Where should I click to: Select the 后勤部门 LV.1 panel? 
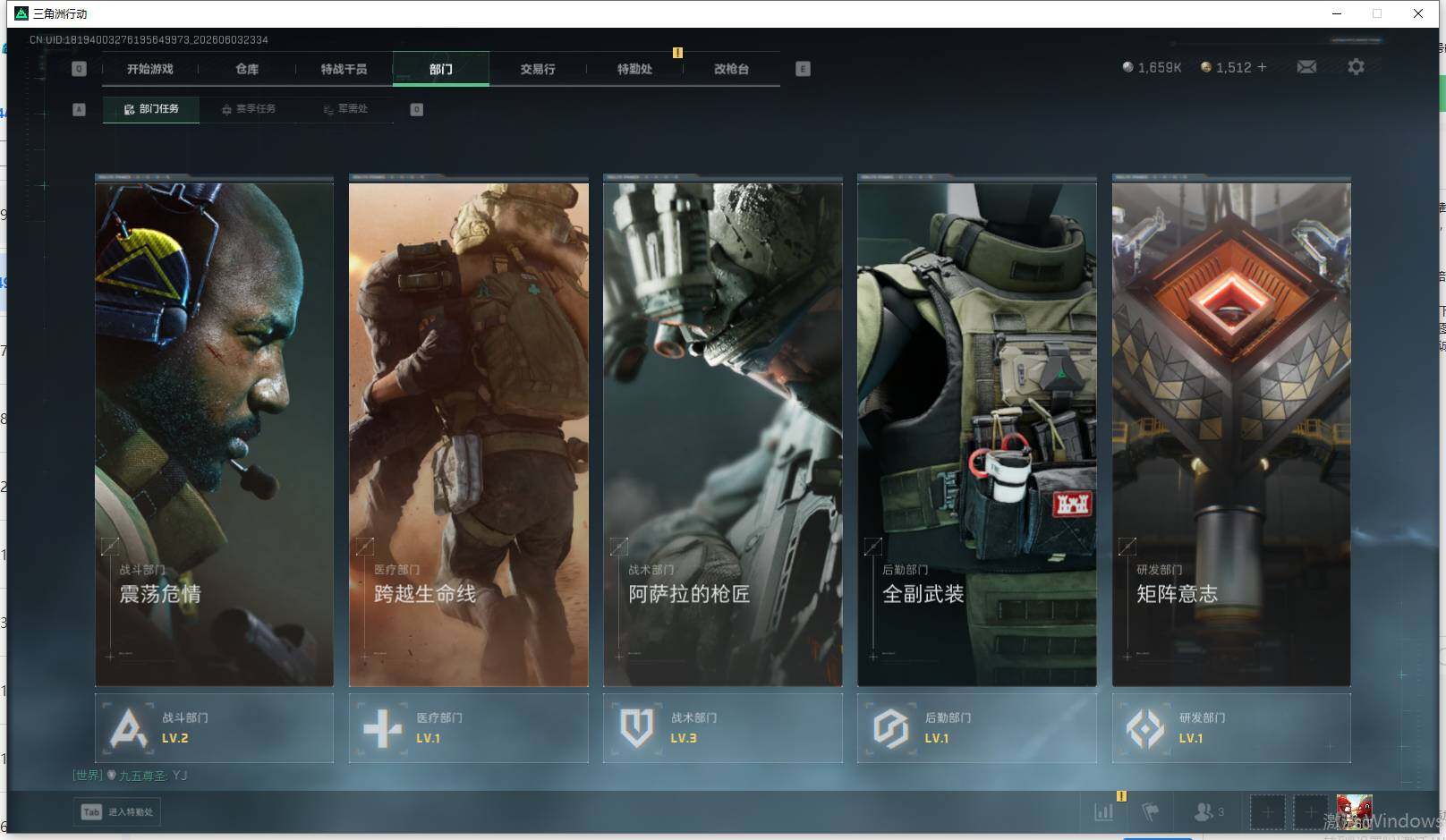point(976,728)
